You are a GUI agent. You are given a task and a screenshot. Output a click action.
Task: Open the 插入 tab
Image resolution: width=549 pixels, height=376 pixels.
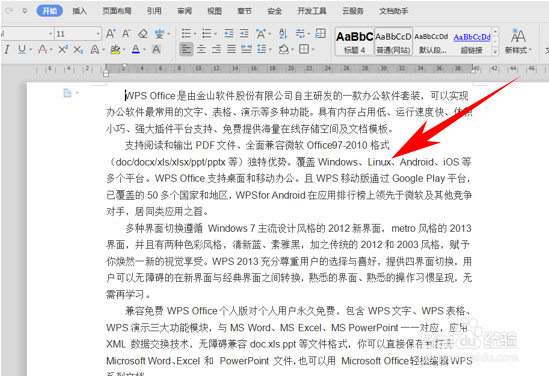79,11
